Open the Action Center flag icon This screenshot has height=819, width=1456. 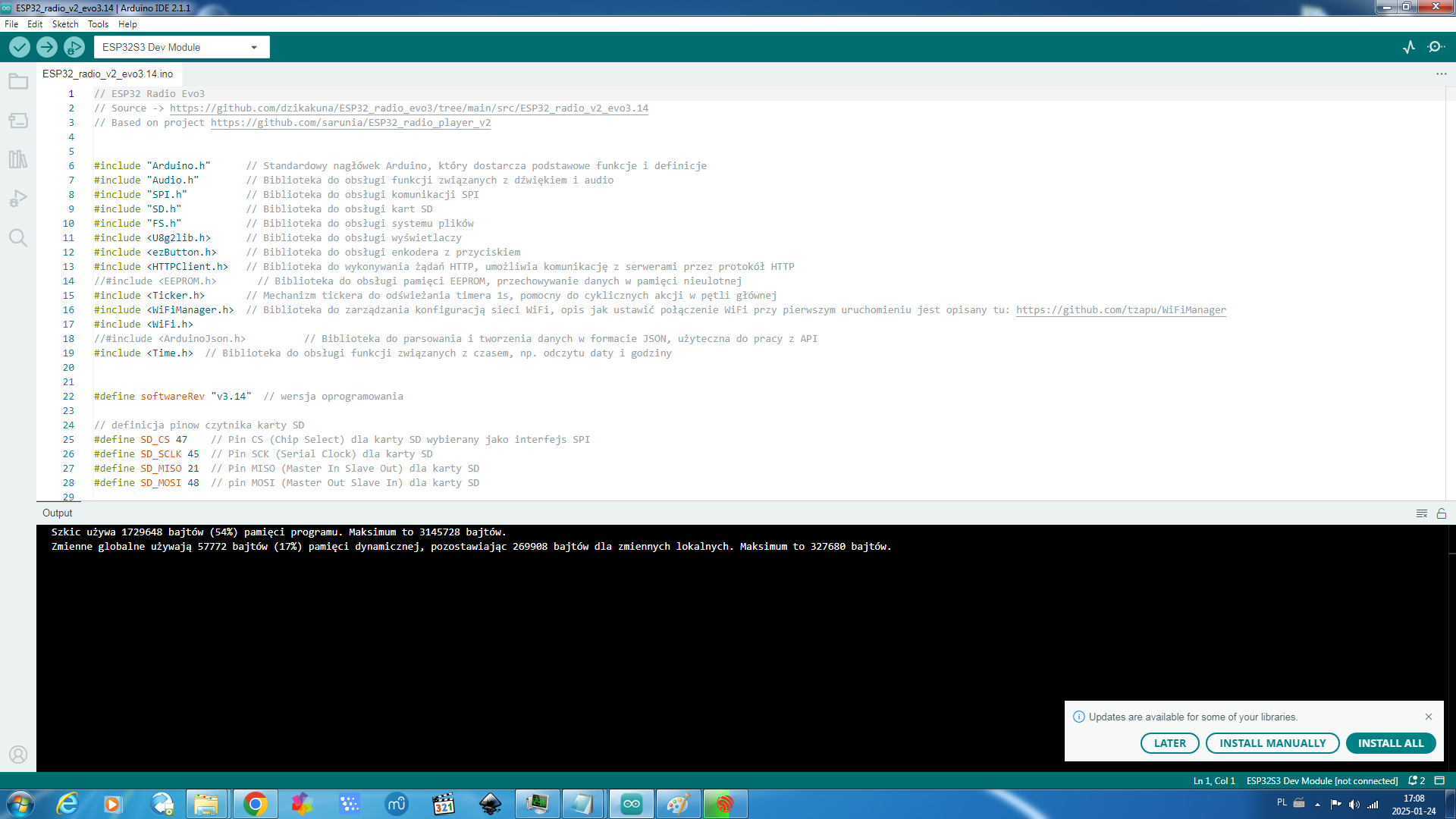tap(1335, 805)
